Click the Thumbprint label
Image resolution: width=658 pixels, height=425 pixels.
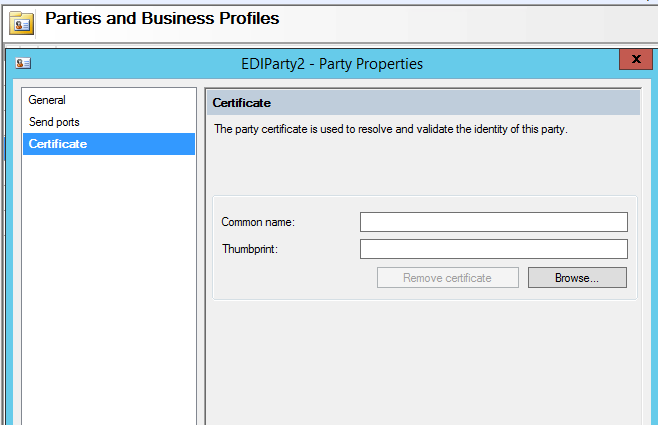pyautogui.click(x=250, y=249)
